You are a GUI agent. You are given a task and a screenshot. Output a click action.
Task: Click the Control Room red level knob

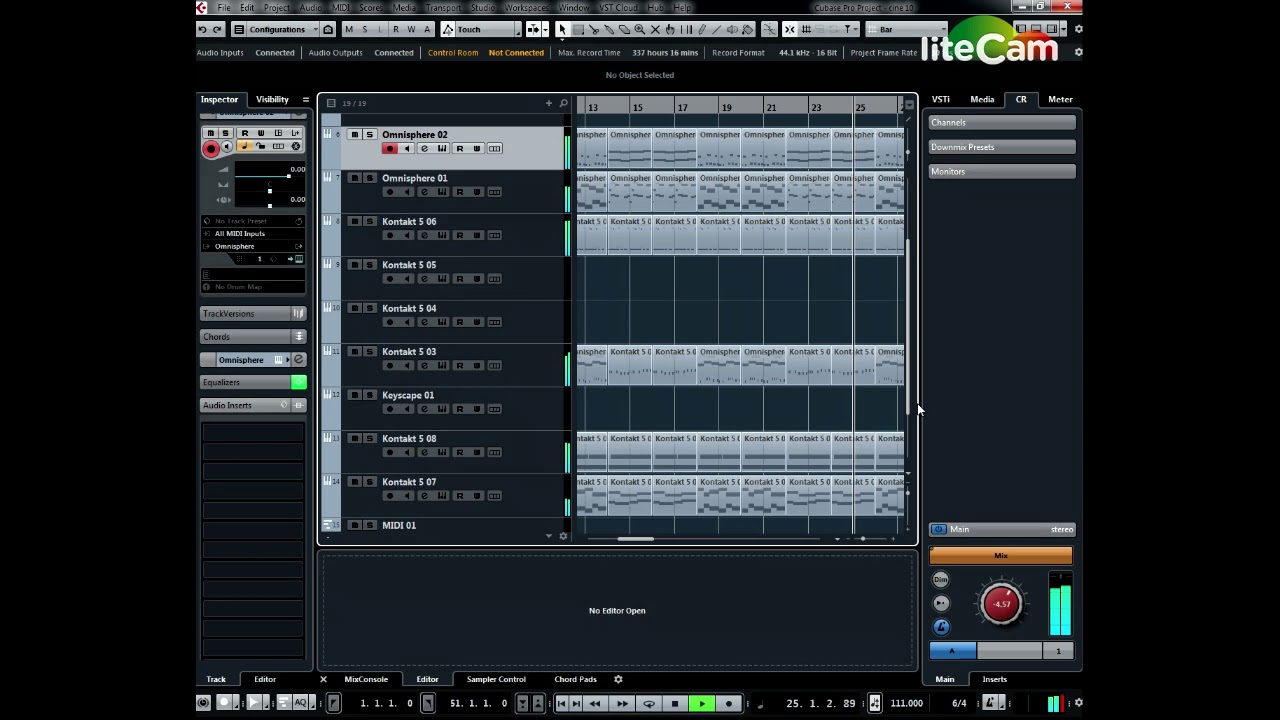click(1002, 604)
